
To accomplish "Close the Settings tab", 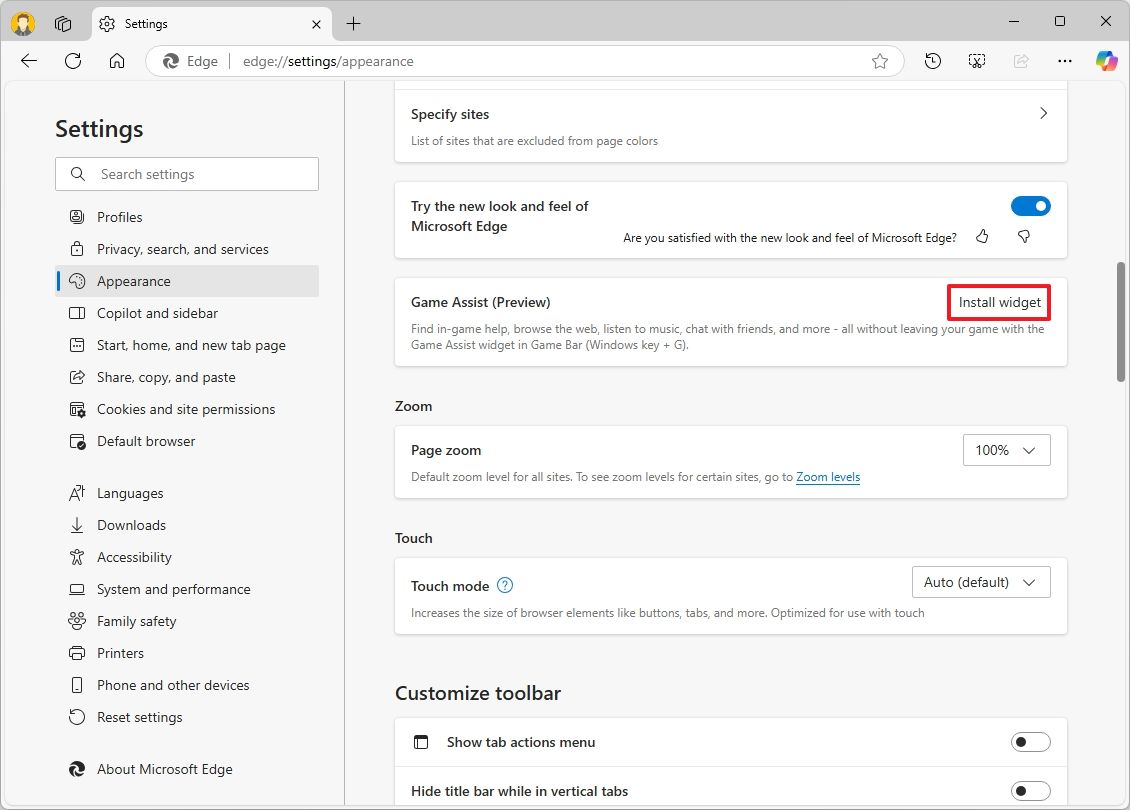I will click(316, 24).
